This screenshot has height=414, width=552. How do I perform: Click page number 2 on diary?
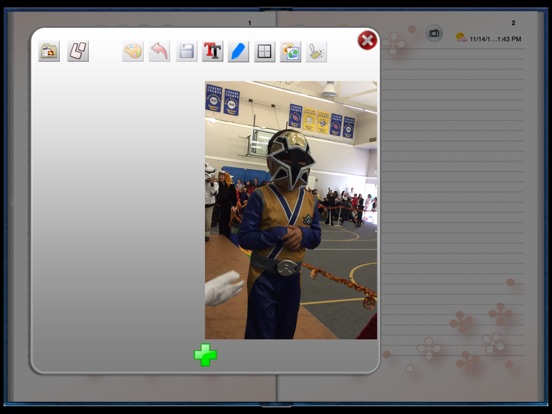pyautogui.click(x=513, y=23)
